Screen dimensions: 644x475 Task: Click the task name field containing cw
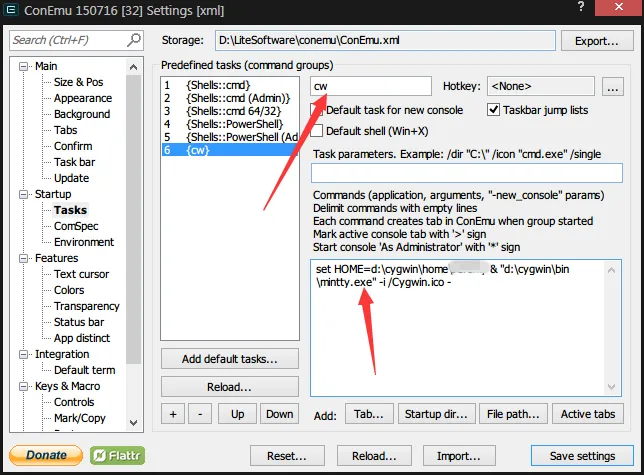click(371, 86)
